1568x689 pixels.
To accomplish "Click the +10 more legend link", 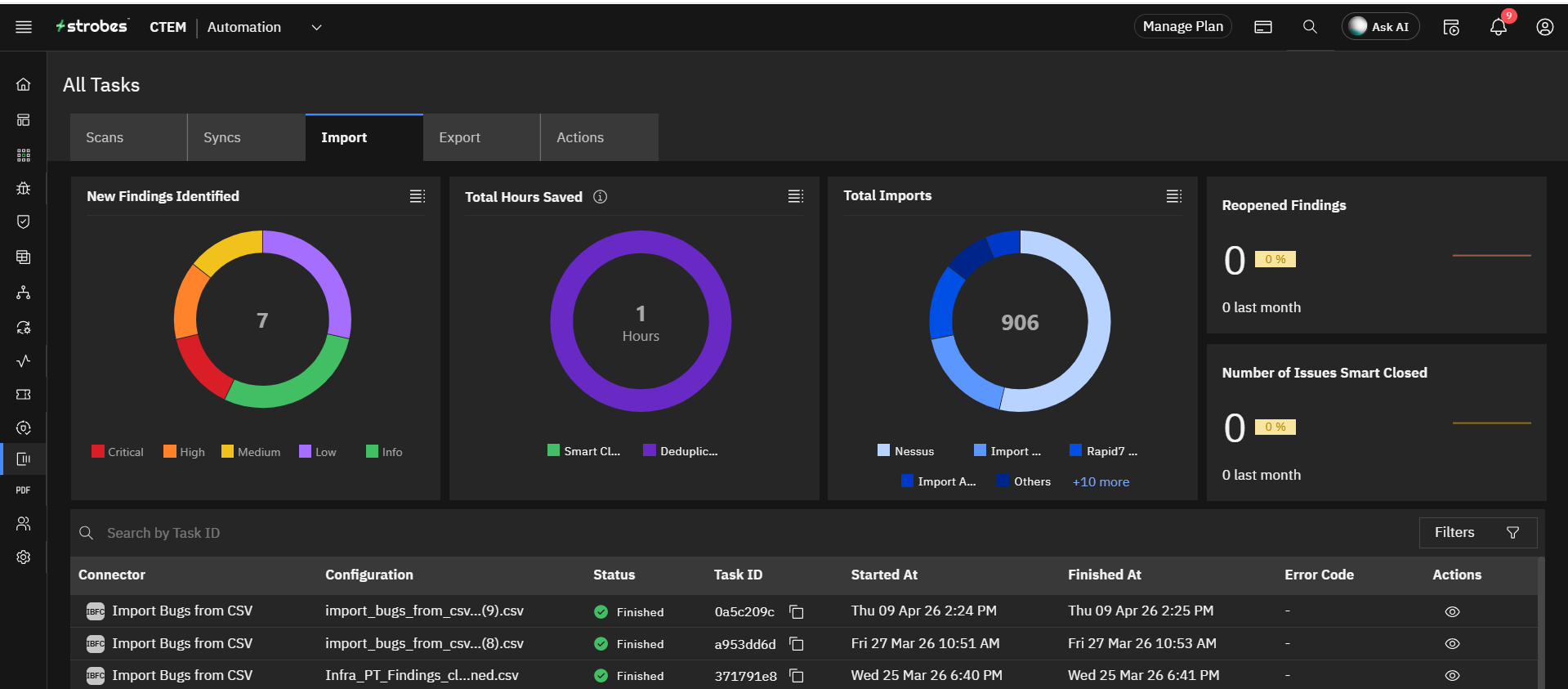I will [1101, 482].
